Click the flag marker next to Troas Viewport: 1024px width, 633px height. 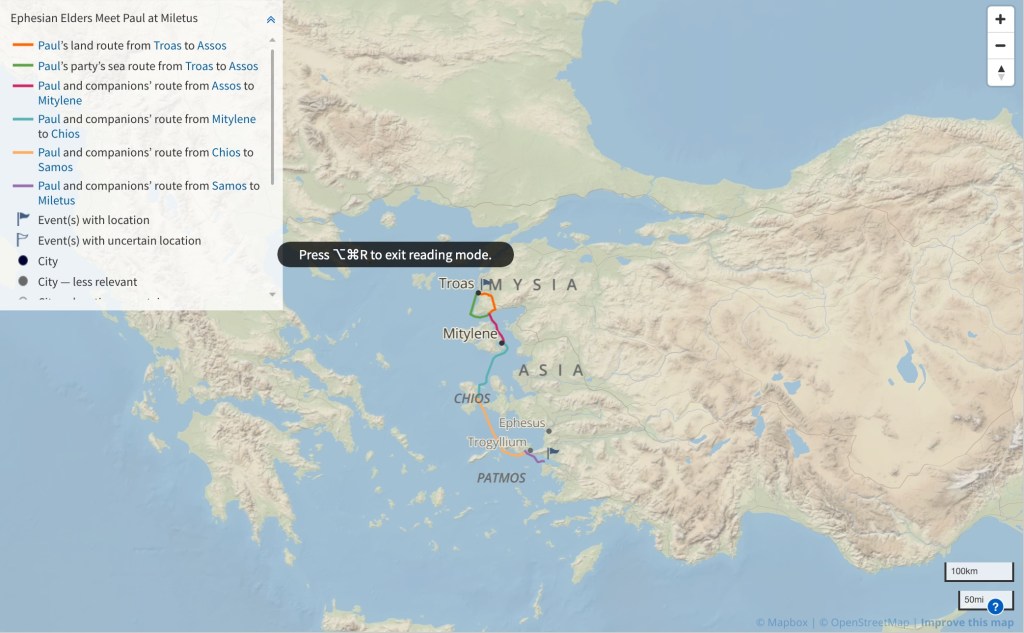(x=487, y=284)
